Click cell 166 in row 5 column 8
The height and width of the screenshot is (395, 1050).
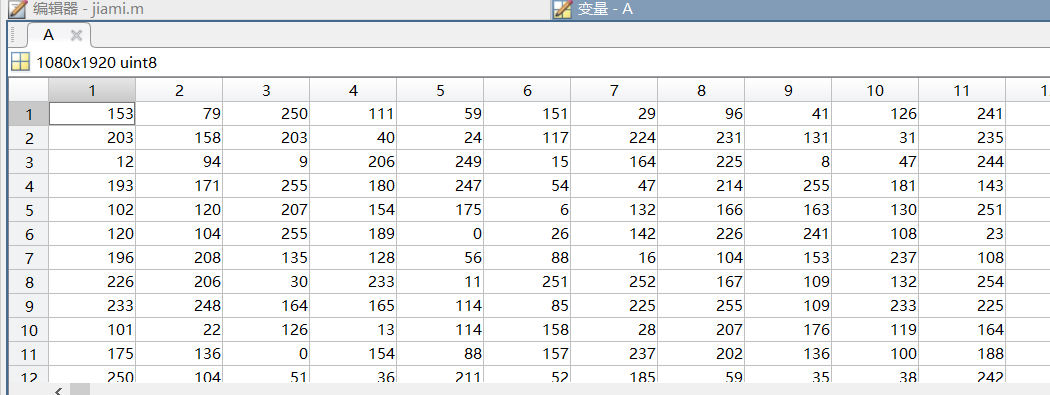point(702,210)
